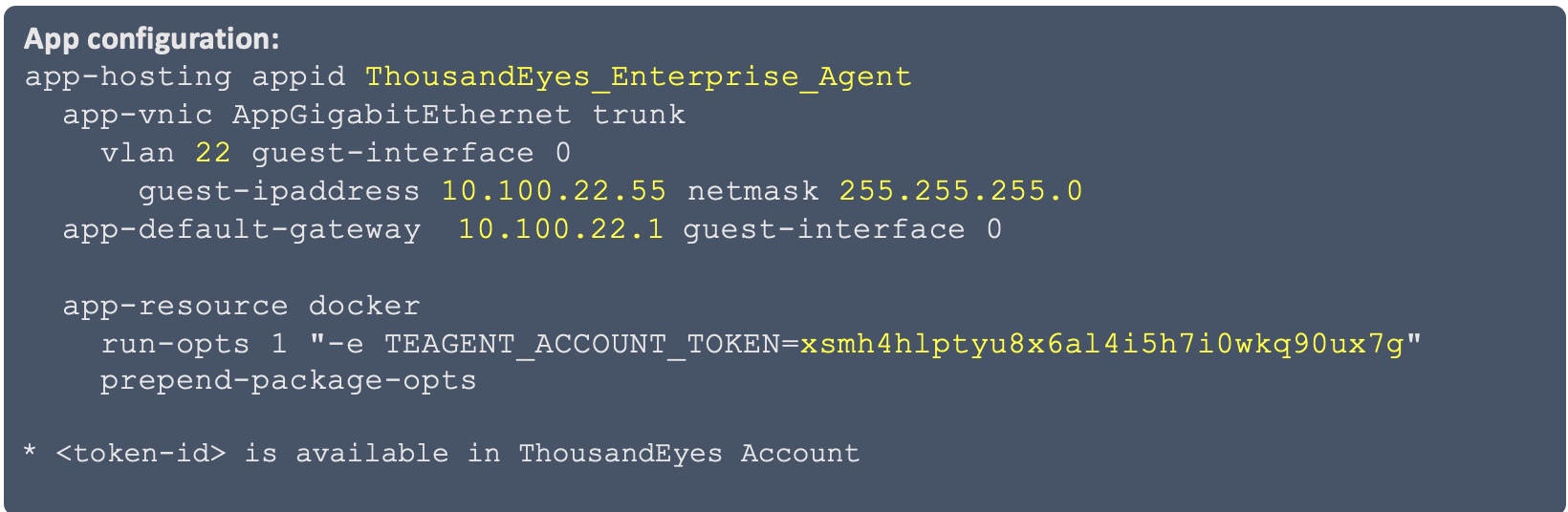
Task: Click the word "netmask"
Action: point(753,191)
